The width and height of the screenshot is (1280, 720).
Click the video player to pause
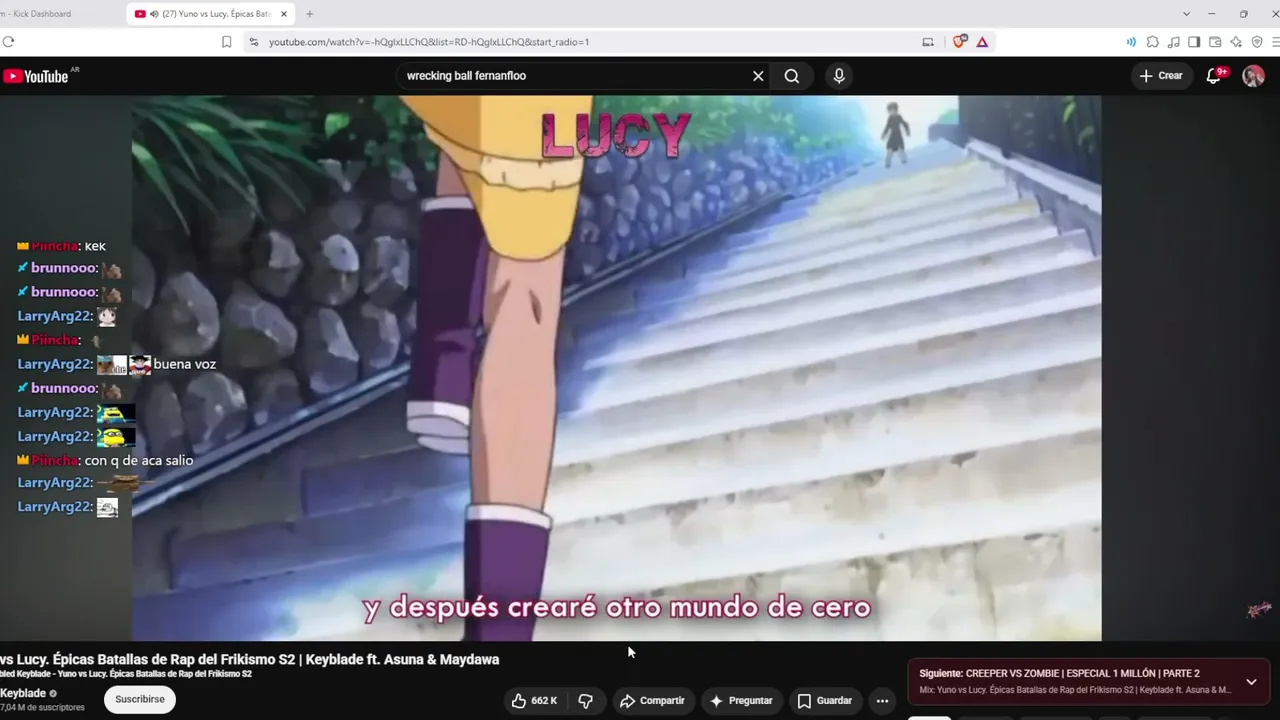(x=616, y=368)
